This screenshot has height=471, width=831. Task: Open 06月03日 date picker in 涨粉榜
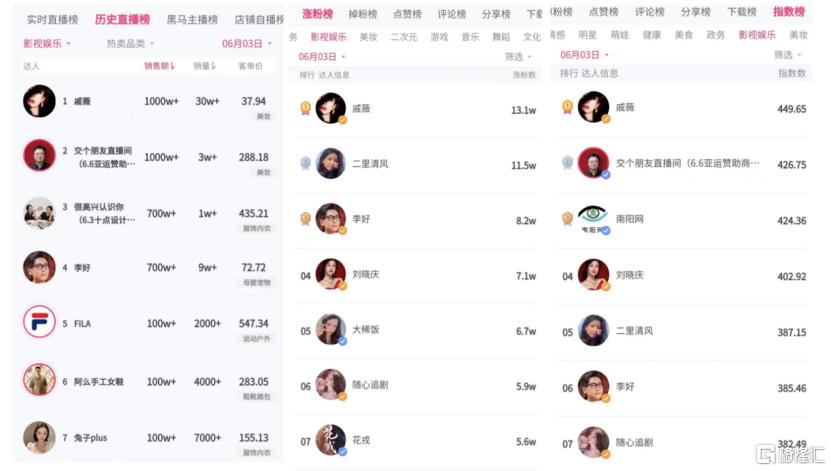(322, 56)
